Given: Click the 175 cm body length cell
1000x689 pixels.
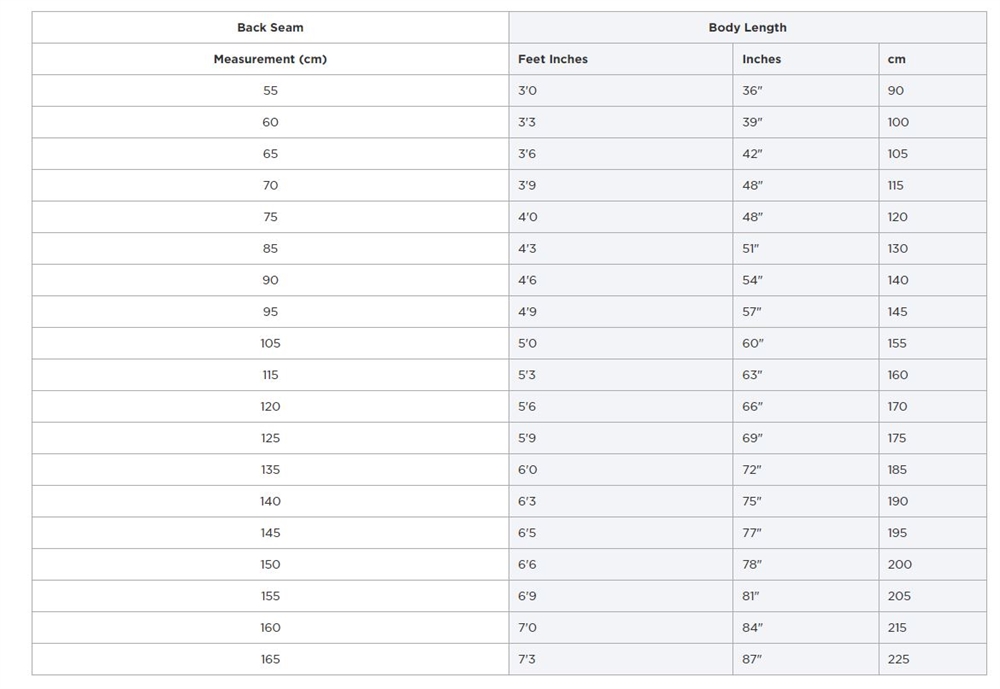Looking at the screenshot, I should pos(897,438).
